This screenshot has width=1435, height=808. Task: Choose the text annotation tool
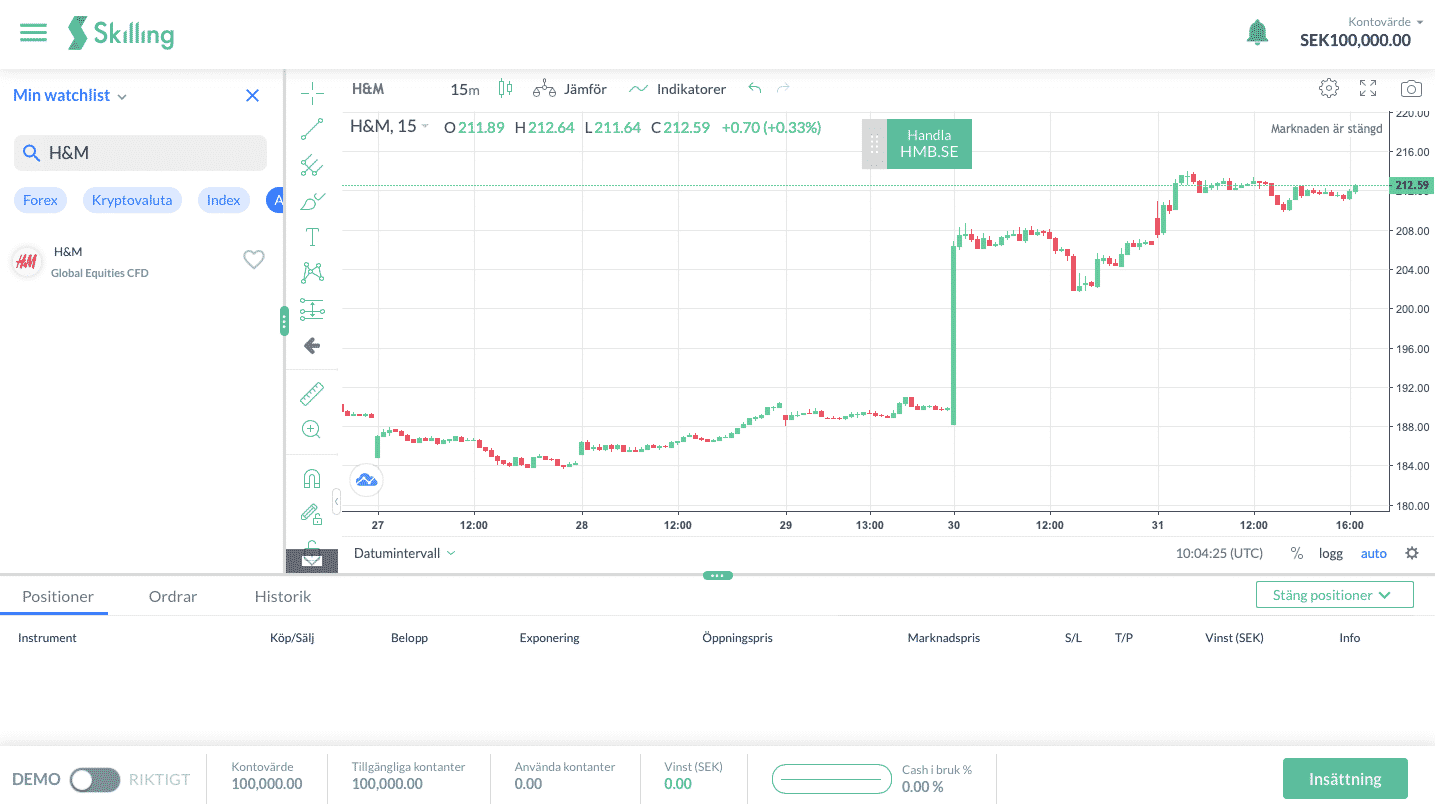tap(312, 237)
